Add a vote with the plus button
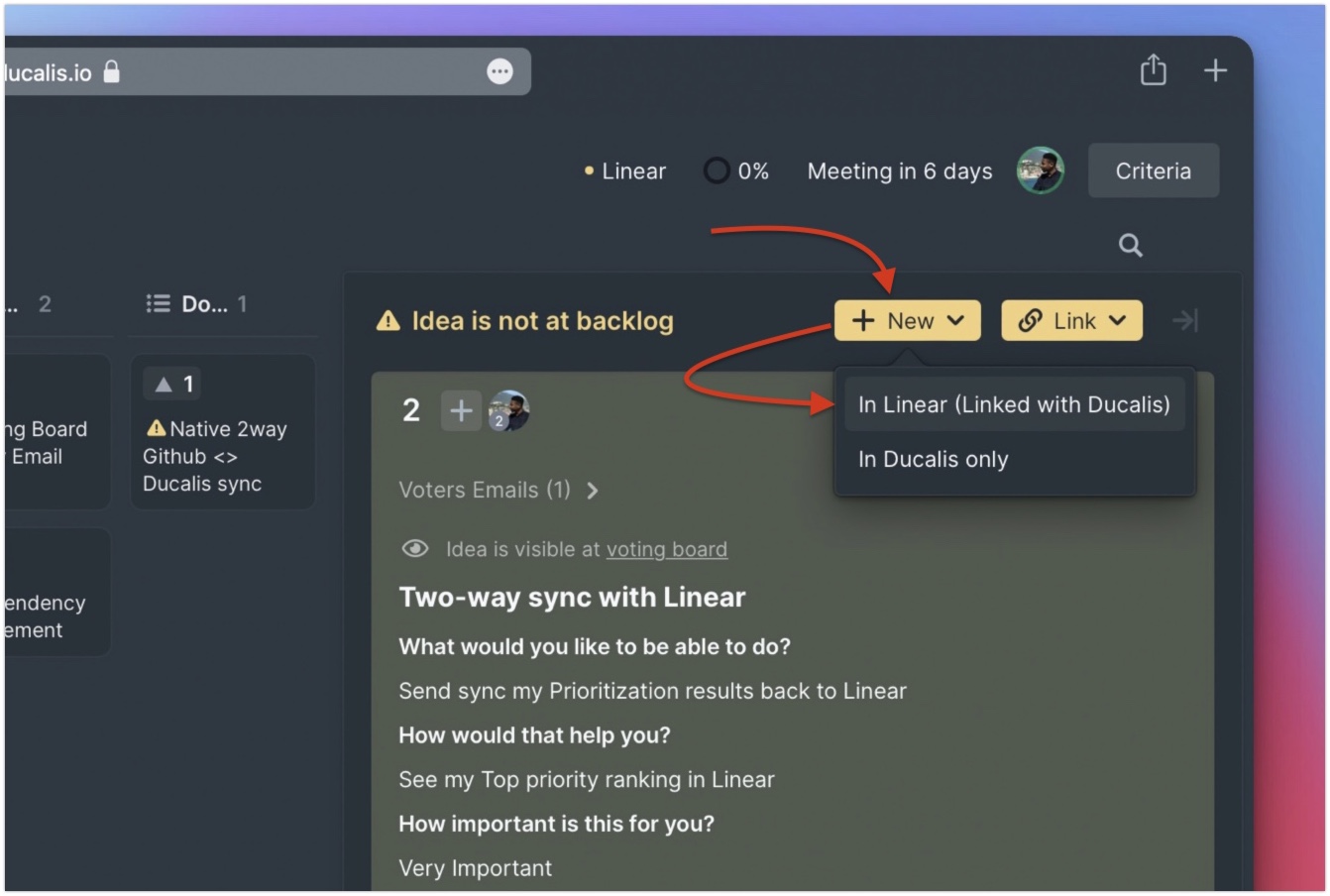The image size is (1330, 896). (461, 410)
